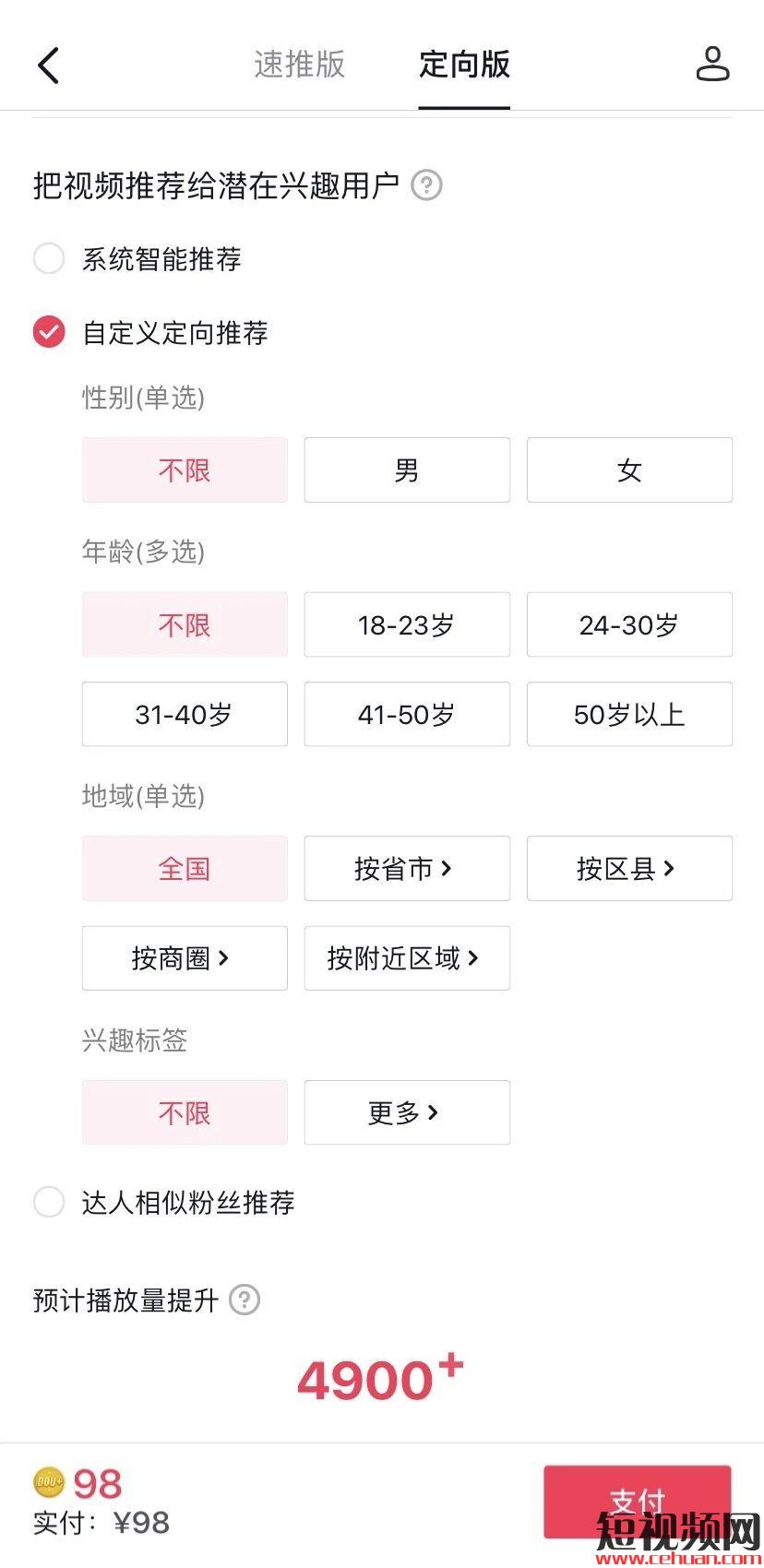Open 按附近区域 nearby area selector
The image size is (764, 1568).
click(407, 958)
